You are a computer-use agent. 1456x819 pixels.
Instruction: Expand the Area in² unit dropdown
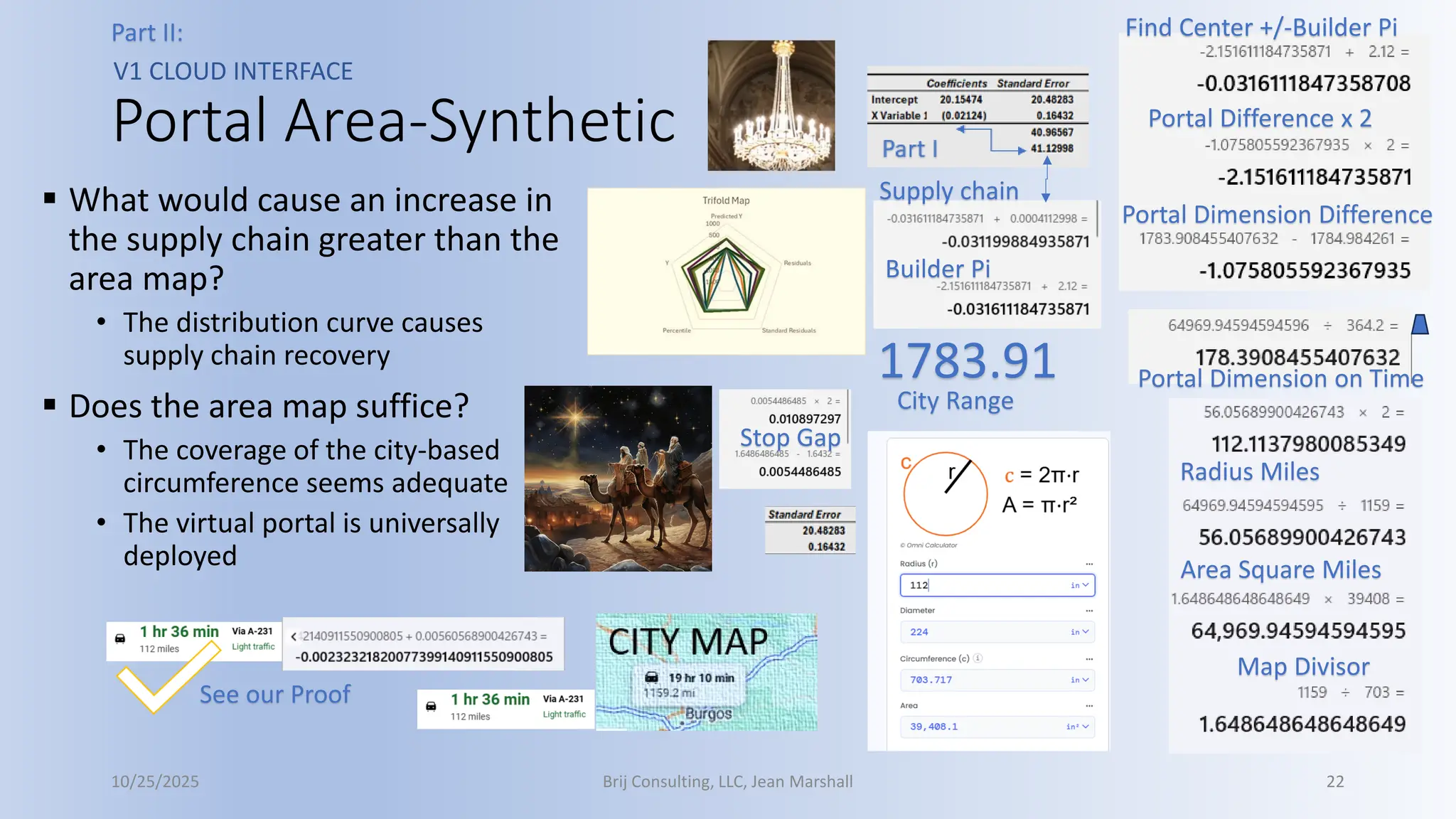click(x=1078, y=727)
